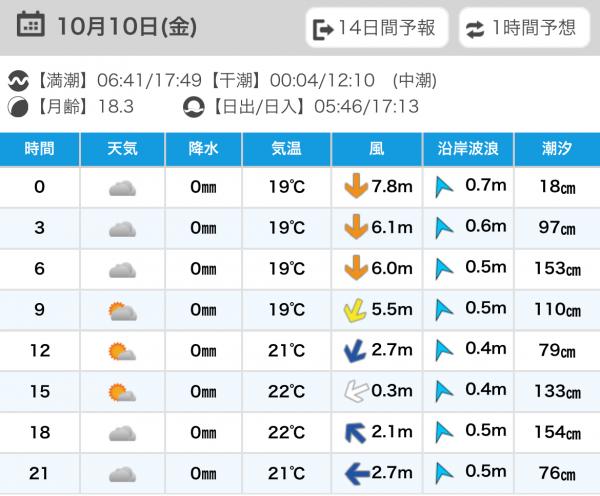
Task: Click the yellow wind arrow for 5.5m
Action: coord(354,310)
